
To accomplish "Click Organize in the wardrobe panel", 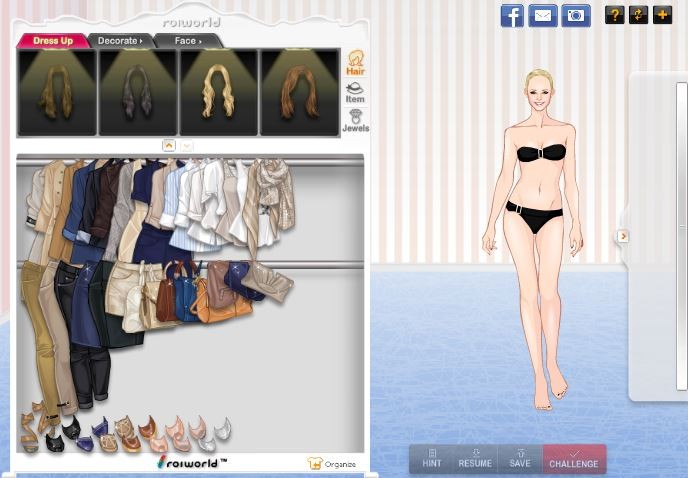I will pyautogui.click(x=333, y=464).
